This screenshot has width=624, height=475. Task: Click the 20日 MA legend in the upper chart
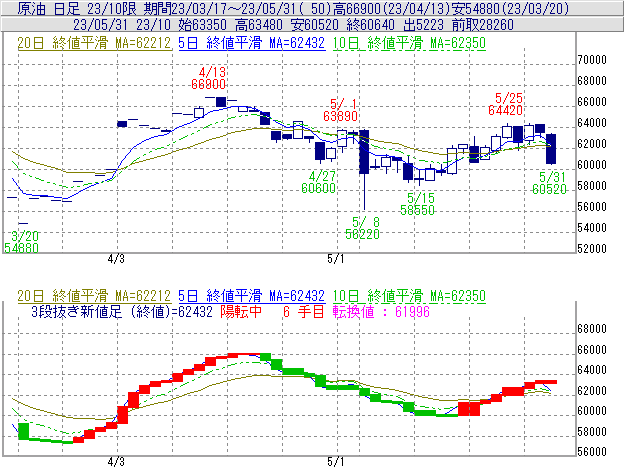coord(95,43)
